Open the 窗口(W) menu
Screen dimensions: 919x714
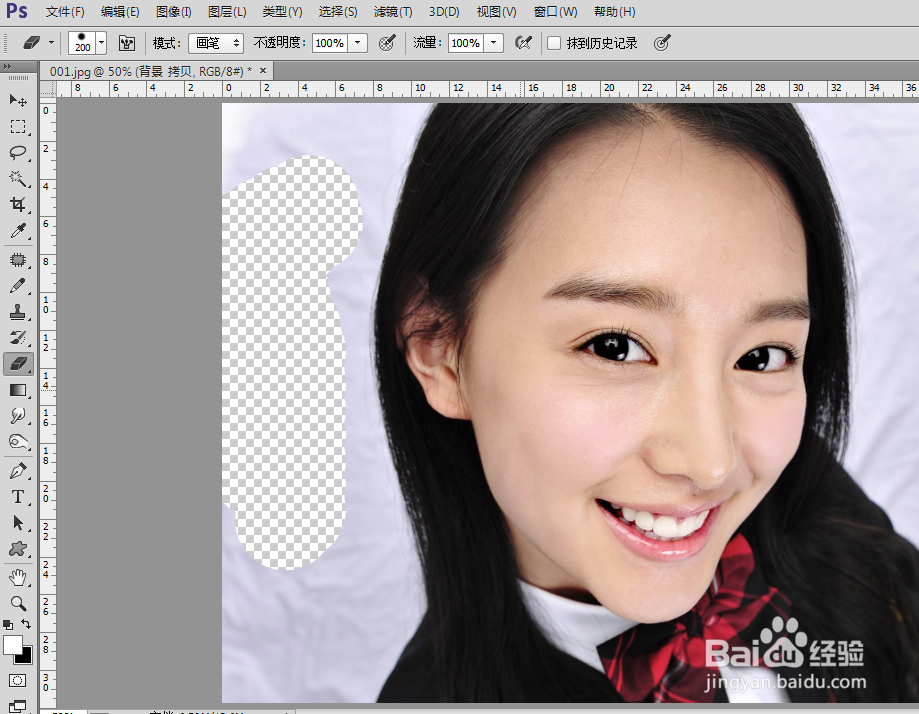pyautogui.click(x=556, y=12)
